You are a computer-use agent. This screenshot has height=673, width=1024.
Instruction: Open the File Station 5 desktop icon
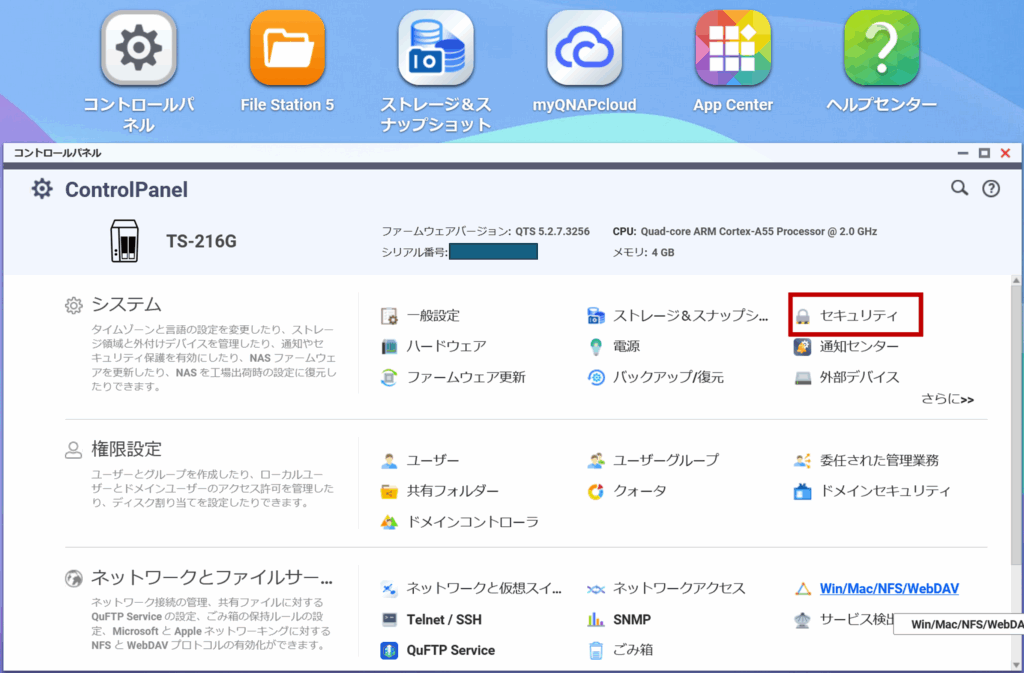pos(287,48)
